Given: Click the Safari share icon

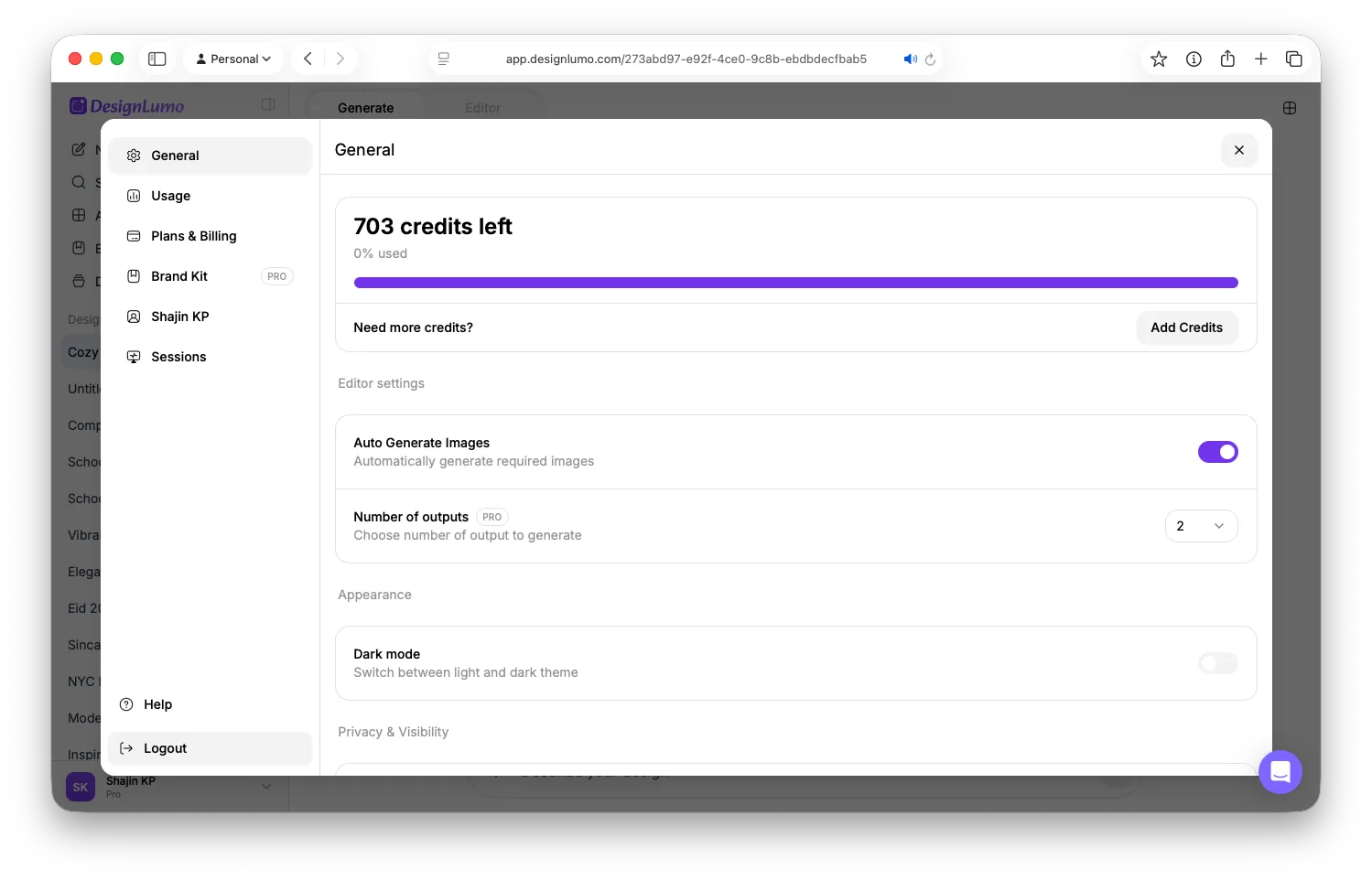Looking at the screenshot, I should [x=1227, y=59].
